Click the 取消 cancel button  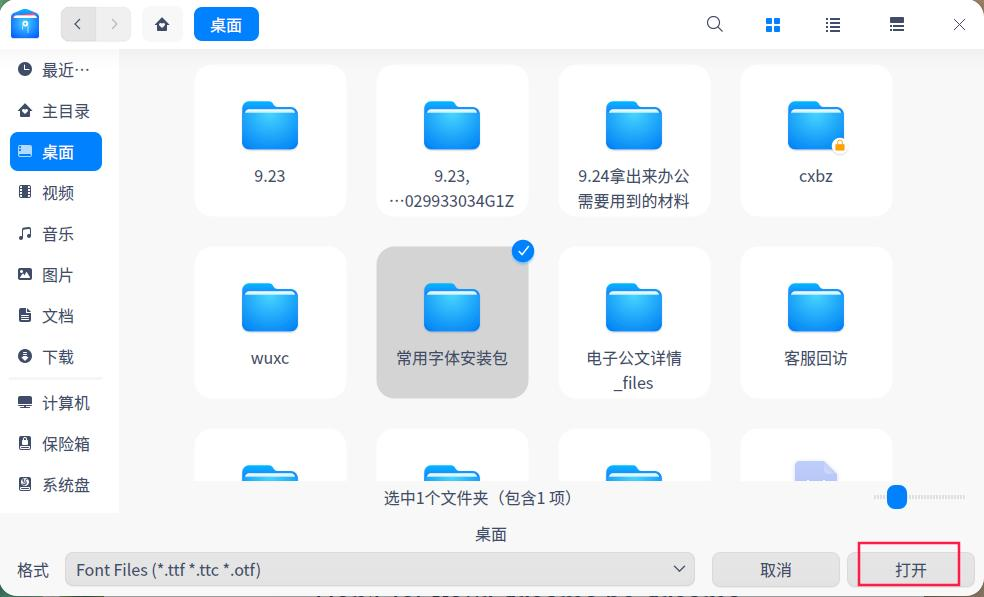coord(776,569)
